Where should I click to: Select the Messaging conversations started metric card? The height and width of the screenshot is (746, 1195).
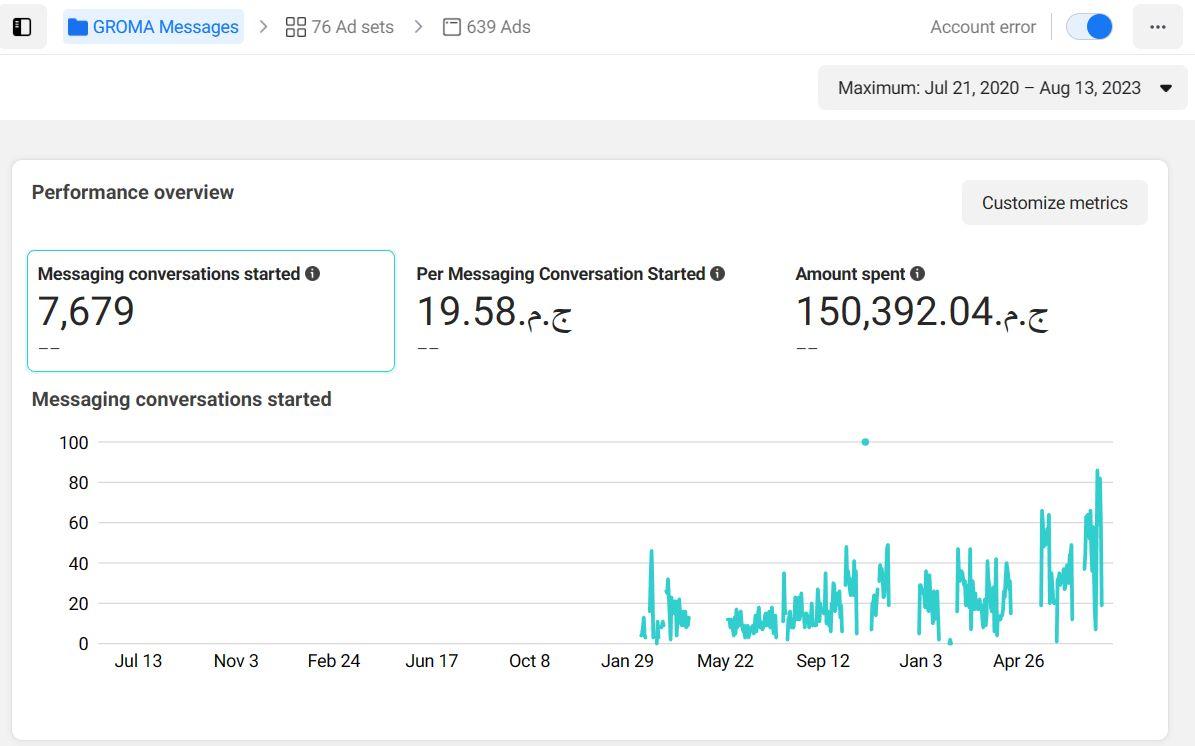(x=210, y=310)
